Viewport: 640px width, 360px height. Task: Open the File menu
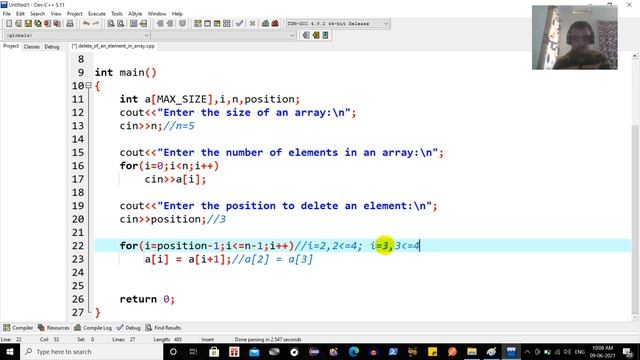7,13
